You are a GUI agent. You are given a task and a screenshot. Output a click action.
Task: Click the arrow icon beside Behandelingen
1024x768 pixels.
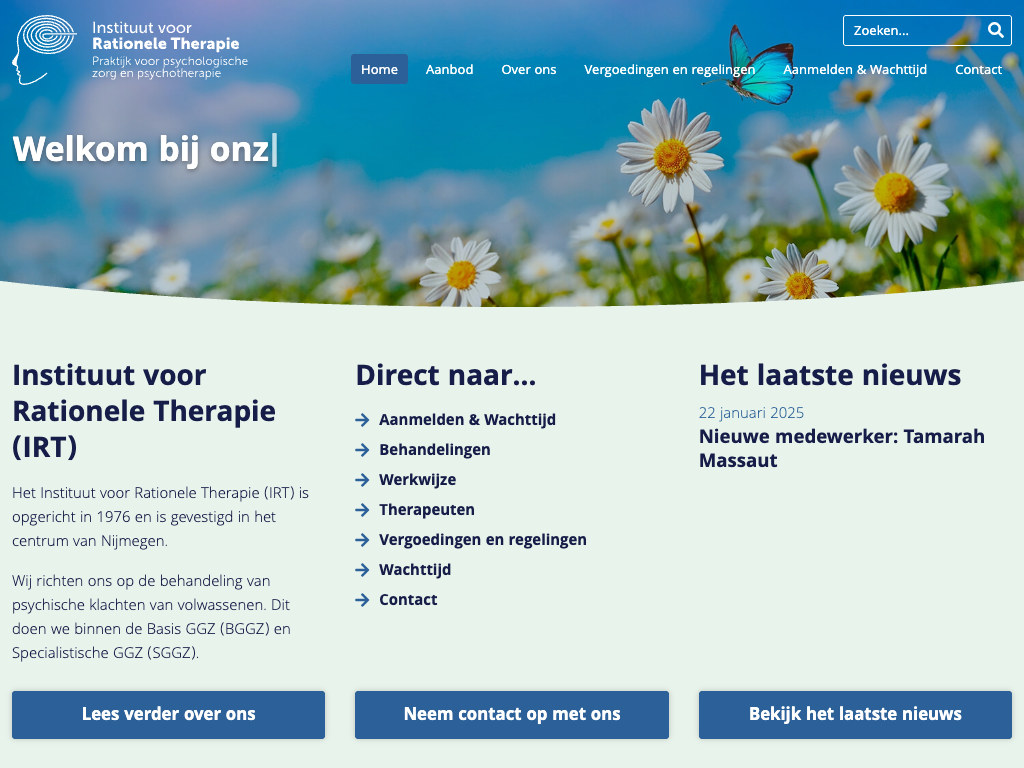[363, 450]
